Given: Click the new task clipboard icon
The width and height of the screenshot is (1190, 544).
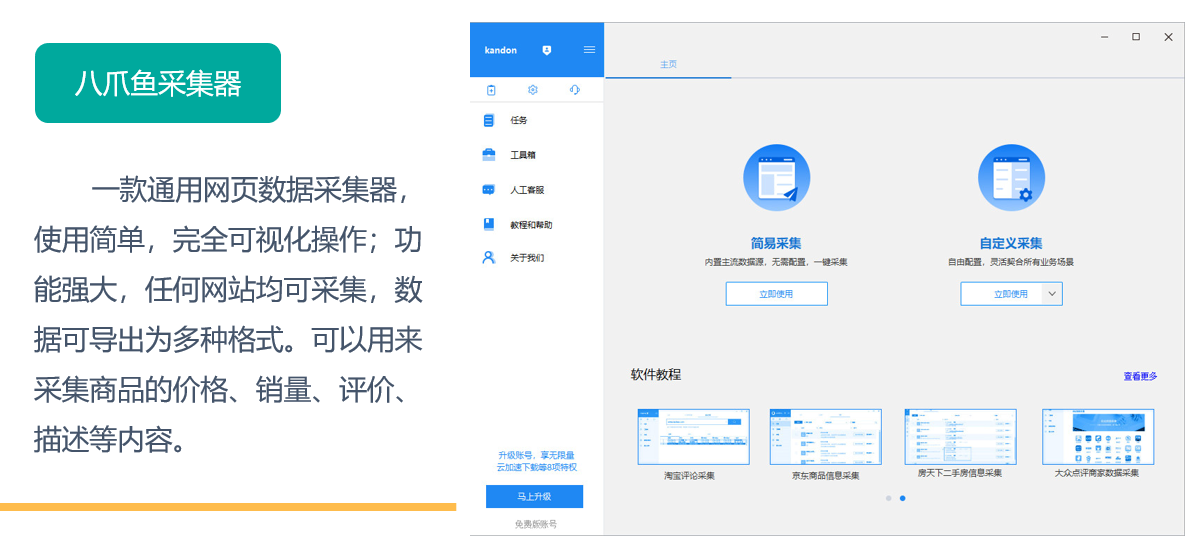Looking at the screenshot, I should coord(491,90).
